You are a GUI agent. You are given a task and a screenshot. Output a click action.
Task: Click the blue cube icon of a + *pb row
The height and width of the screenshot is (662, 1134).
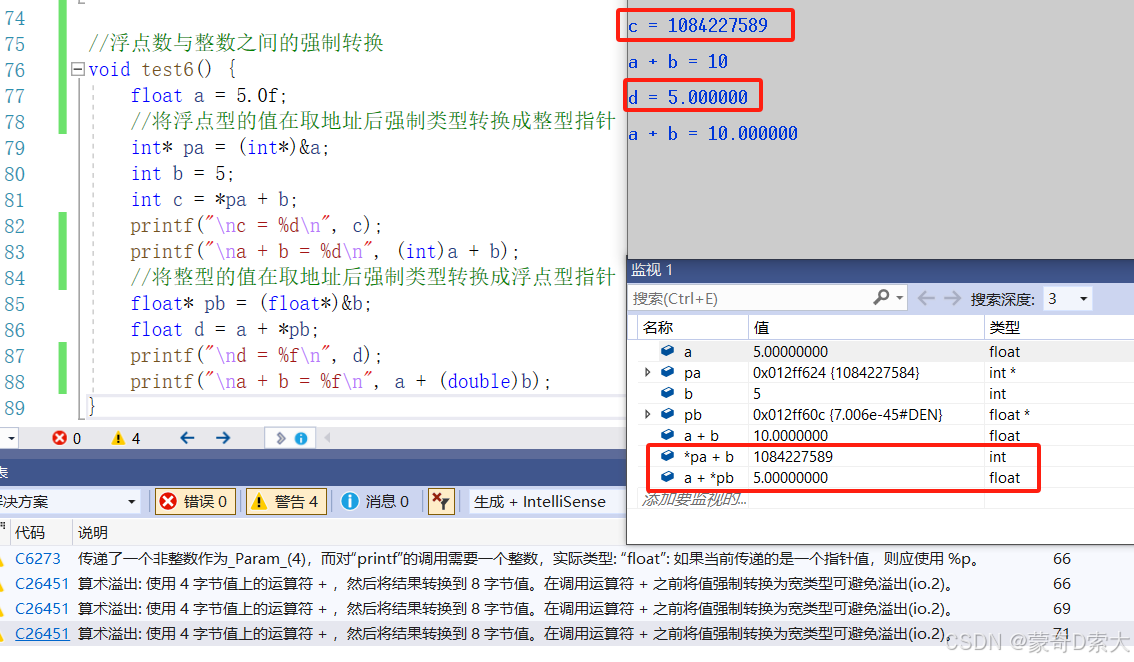tap(668, 477)
